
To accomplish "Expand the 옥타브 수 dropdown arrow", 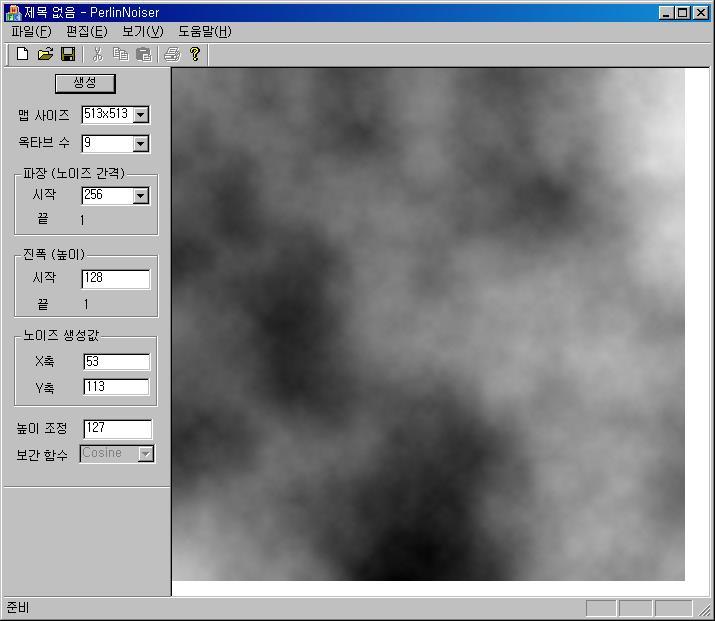I will click(141, 144).
